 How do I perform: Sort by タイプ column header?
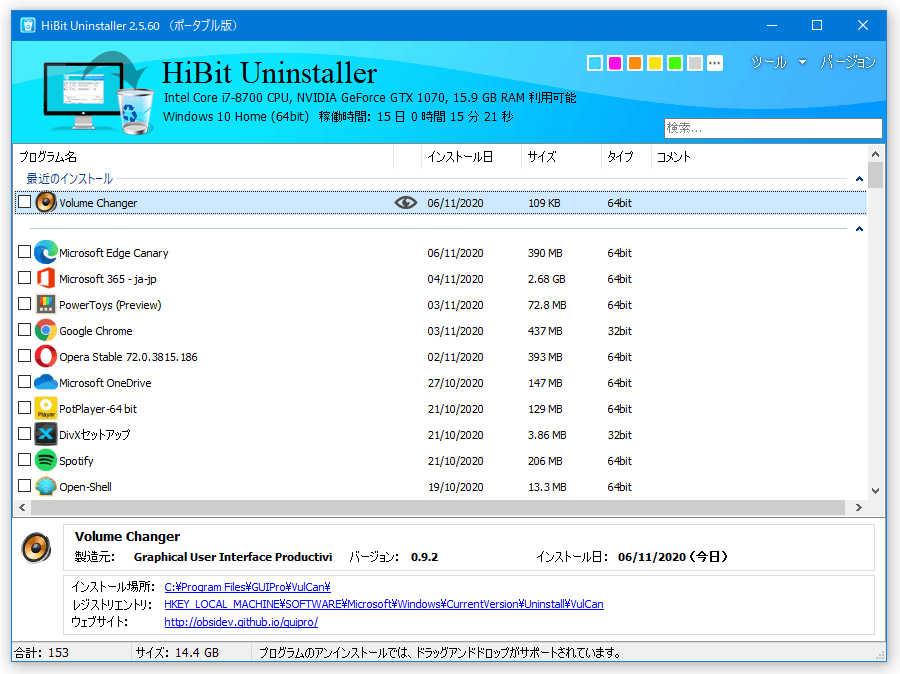(x=620, y=157)
